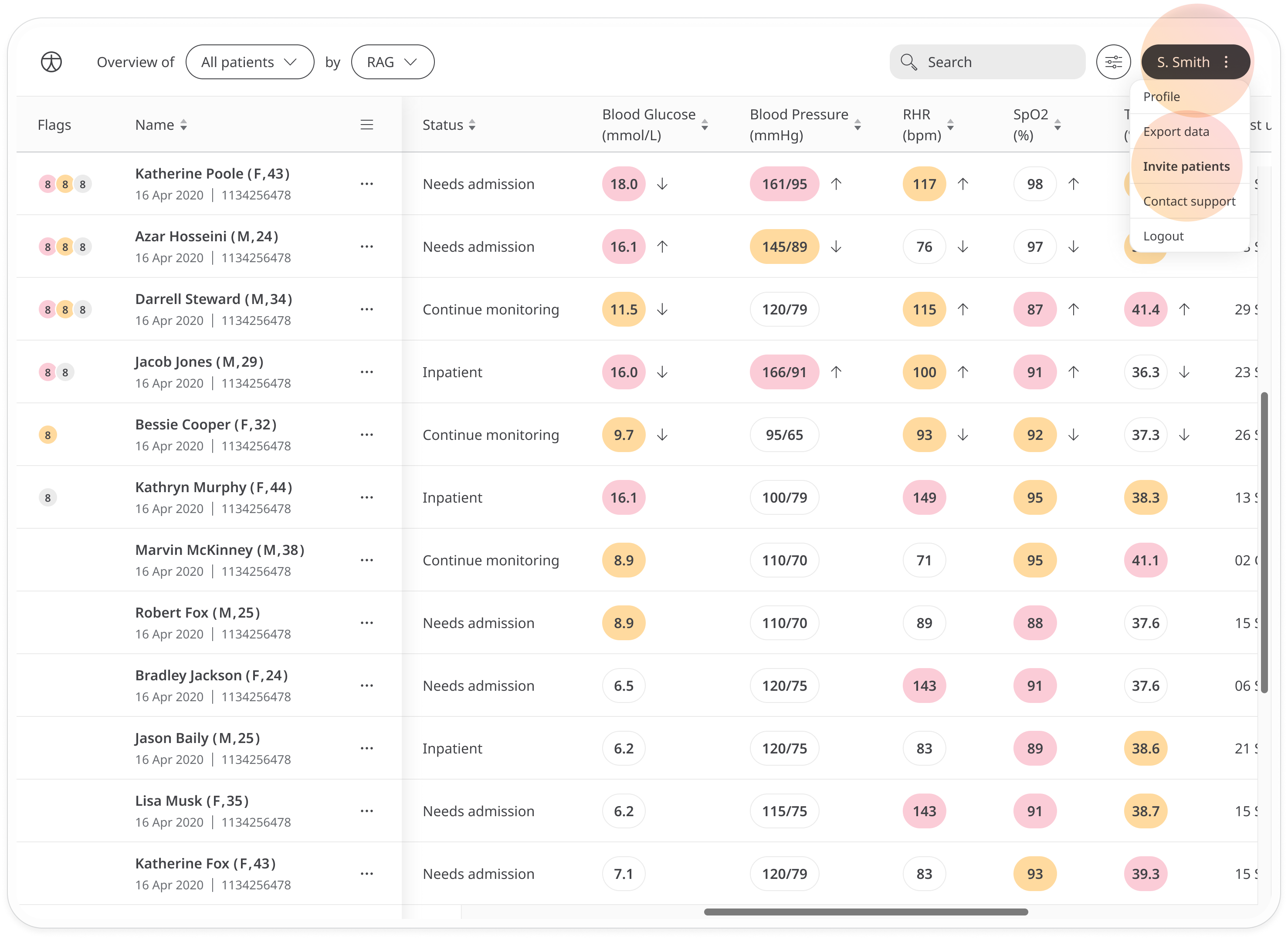Open more options for Darrell Steward
The image size is (1288, 939).
click(x=367, y=309)
